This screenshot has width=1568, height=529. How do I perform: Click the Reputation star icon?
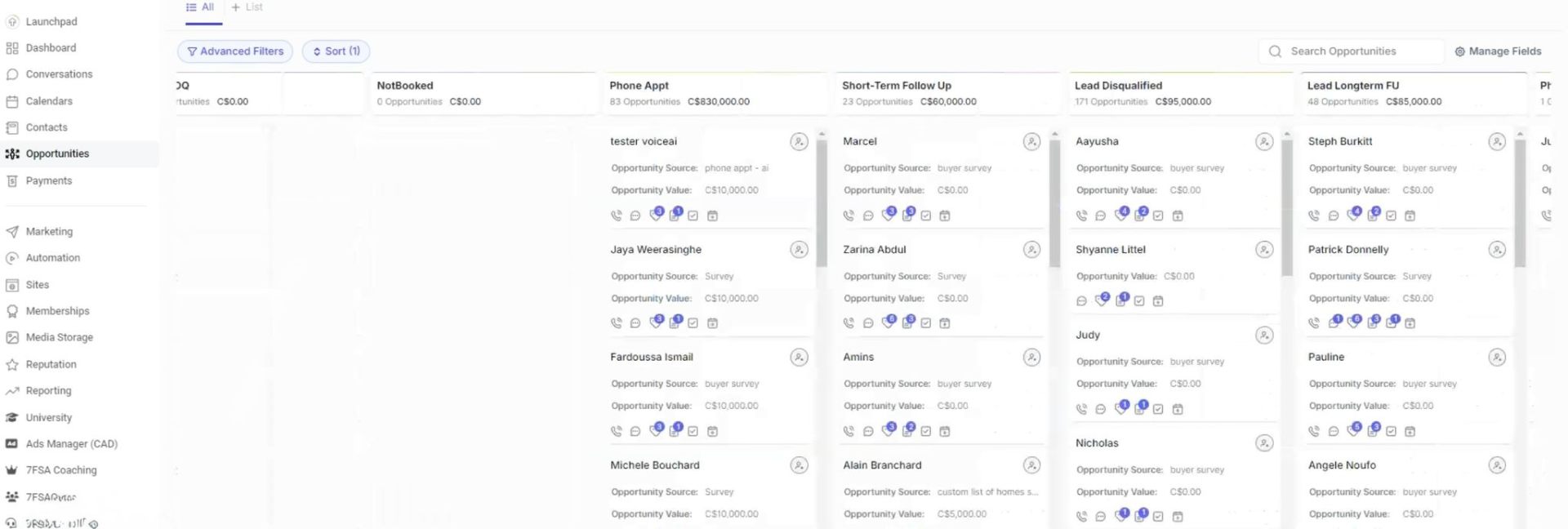click(x=12, y=364)
